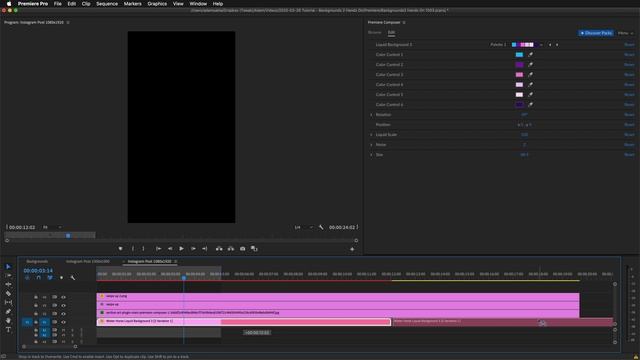
Task: Expand the Liquid Scale property
Action: click(371, 135)
